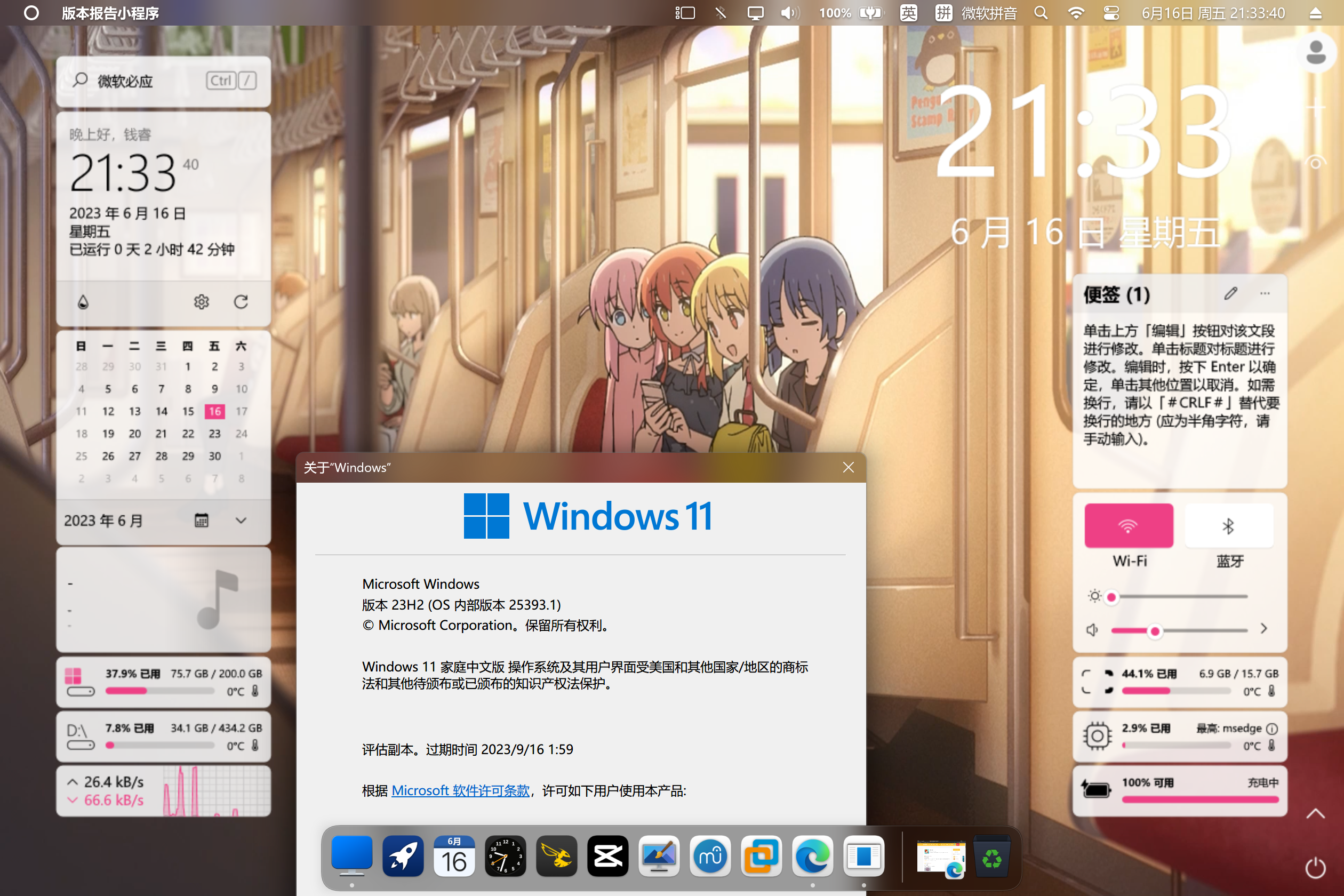
Task: Click the Wi-Fi status icon in menu bar
Action: (x=1076, y=13)
